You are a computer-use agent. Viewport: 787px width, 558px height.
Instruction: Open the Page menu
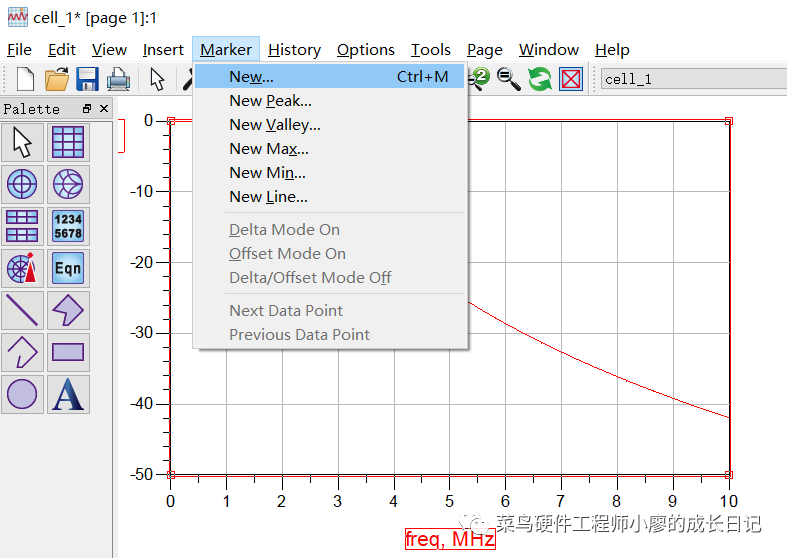click(485, 50)
